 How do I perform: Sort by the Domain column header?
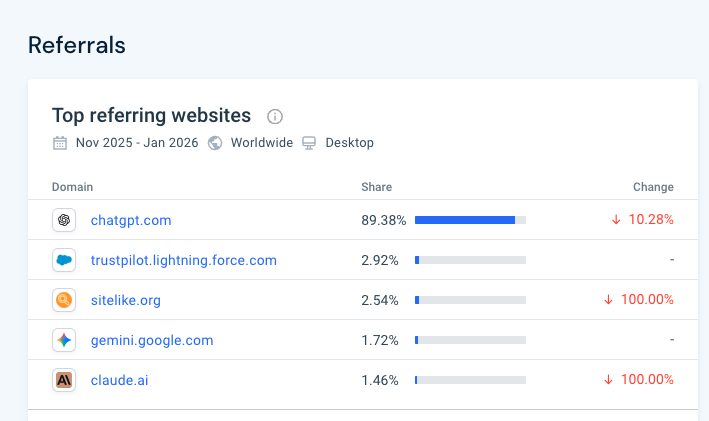coord(72,187)
